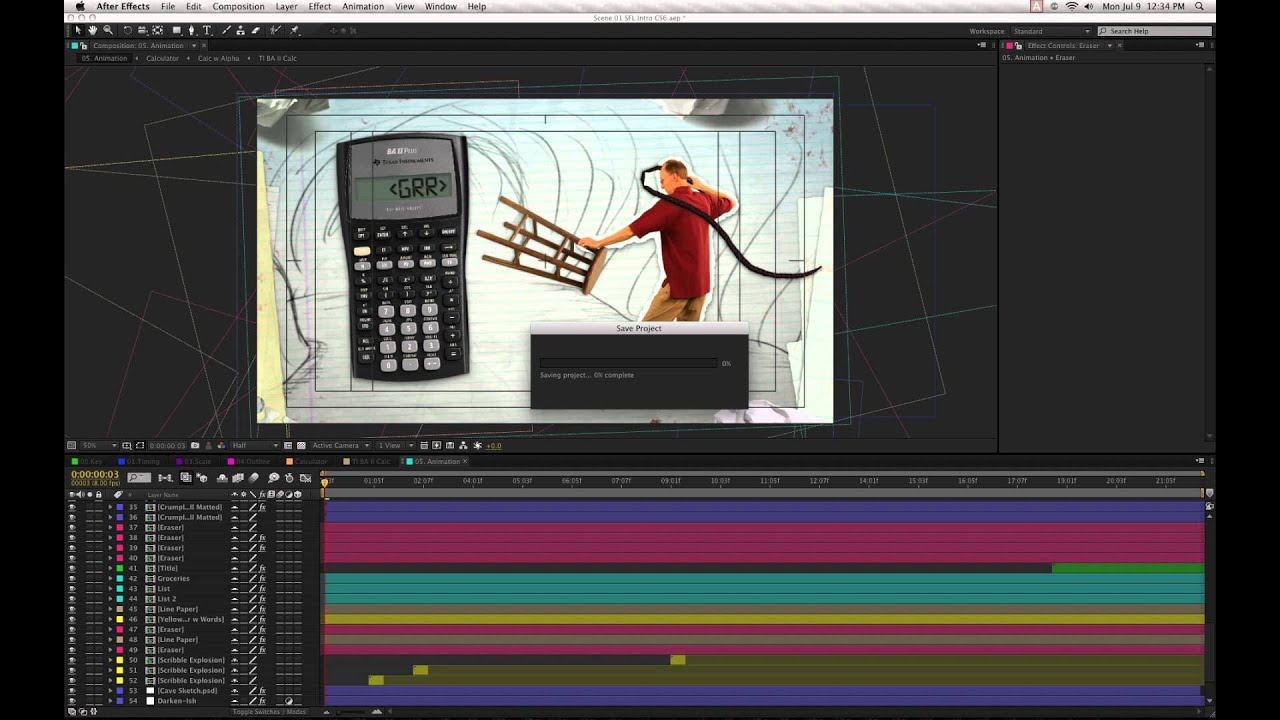Open Show Channel color icon
Image resolution: width=1280 pixels, height=720 pixels.
point(222,445)
